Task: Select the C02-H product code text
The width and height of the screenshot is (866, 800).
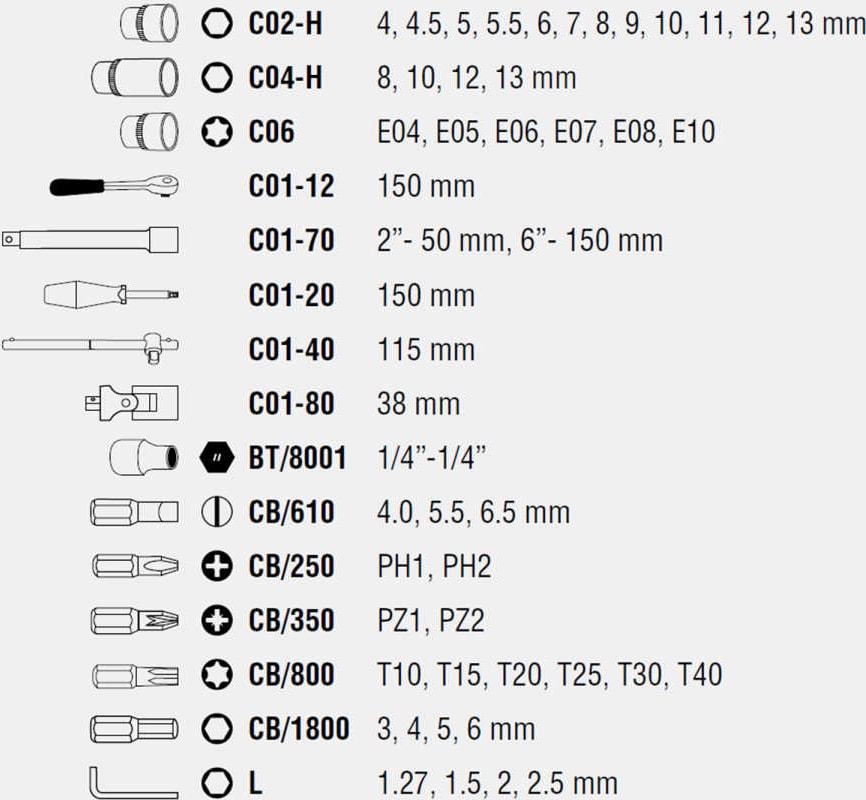Action: pos(285,22)
